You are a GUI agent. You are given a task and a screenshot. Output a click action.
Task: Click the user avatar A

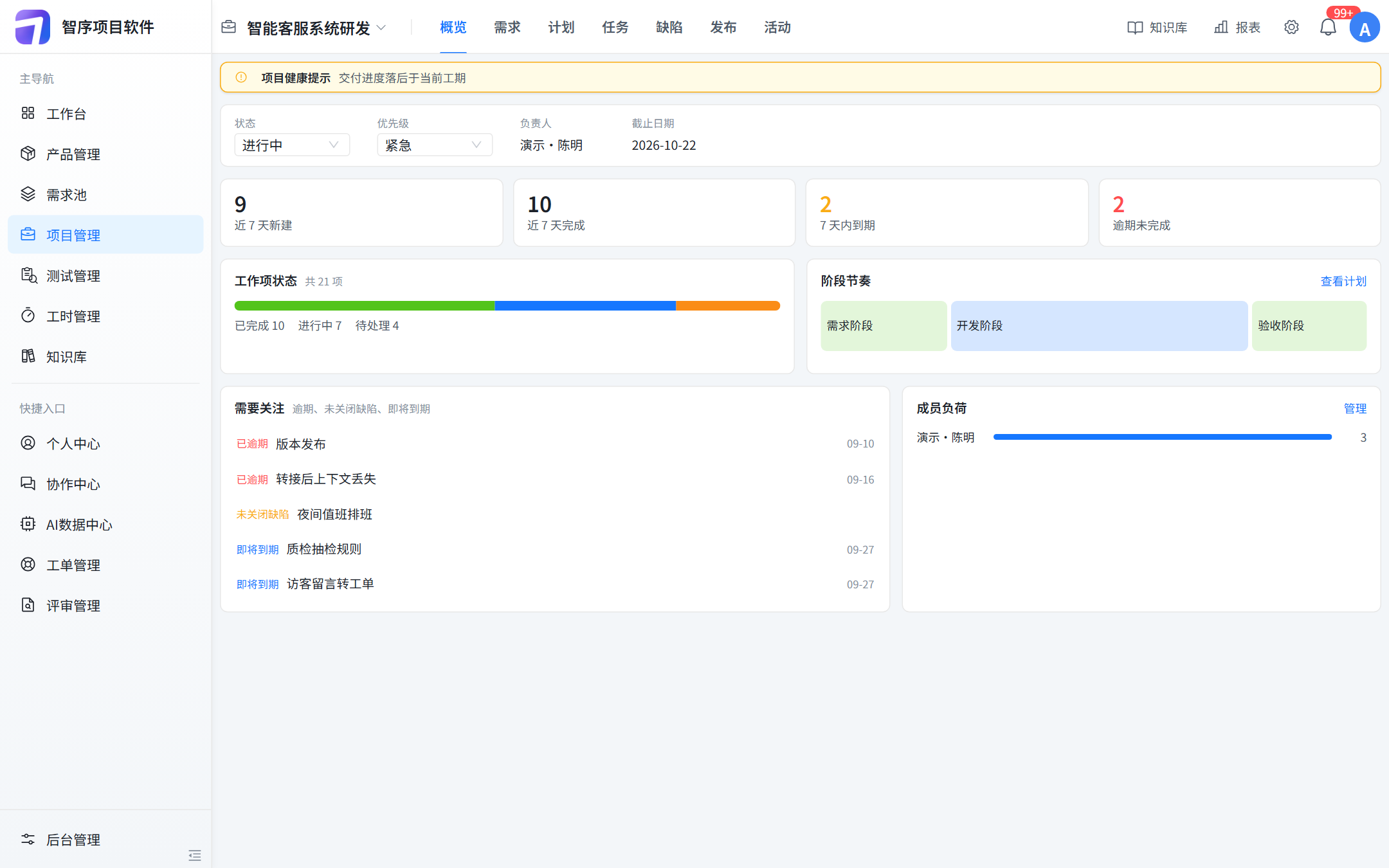pos(1365,28)
